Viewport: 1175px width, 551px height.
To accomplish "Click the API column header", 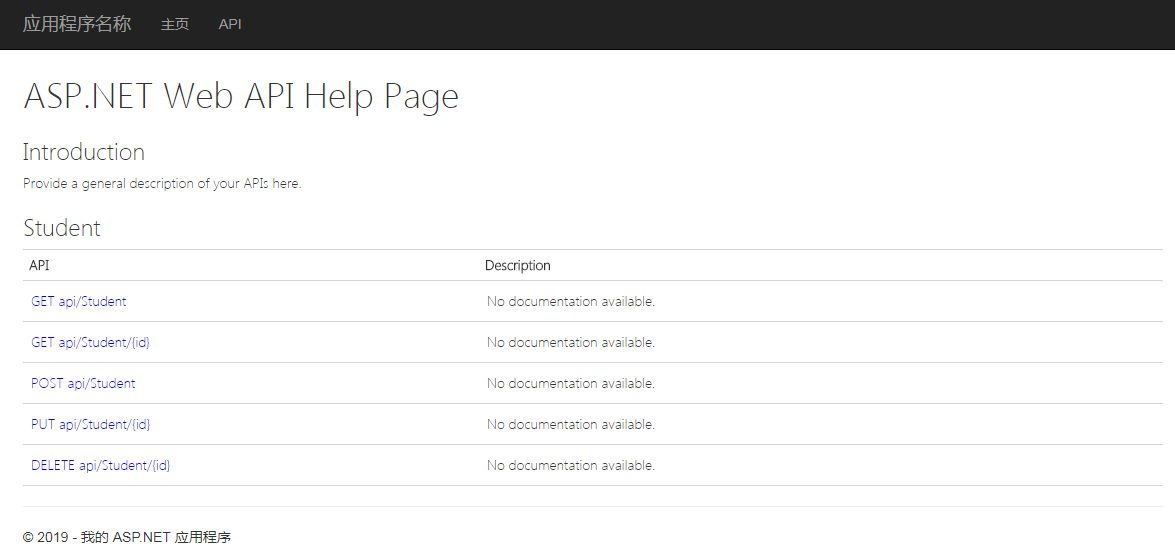I will pos(39,265).
